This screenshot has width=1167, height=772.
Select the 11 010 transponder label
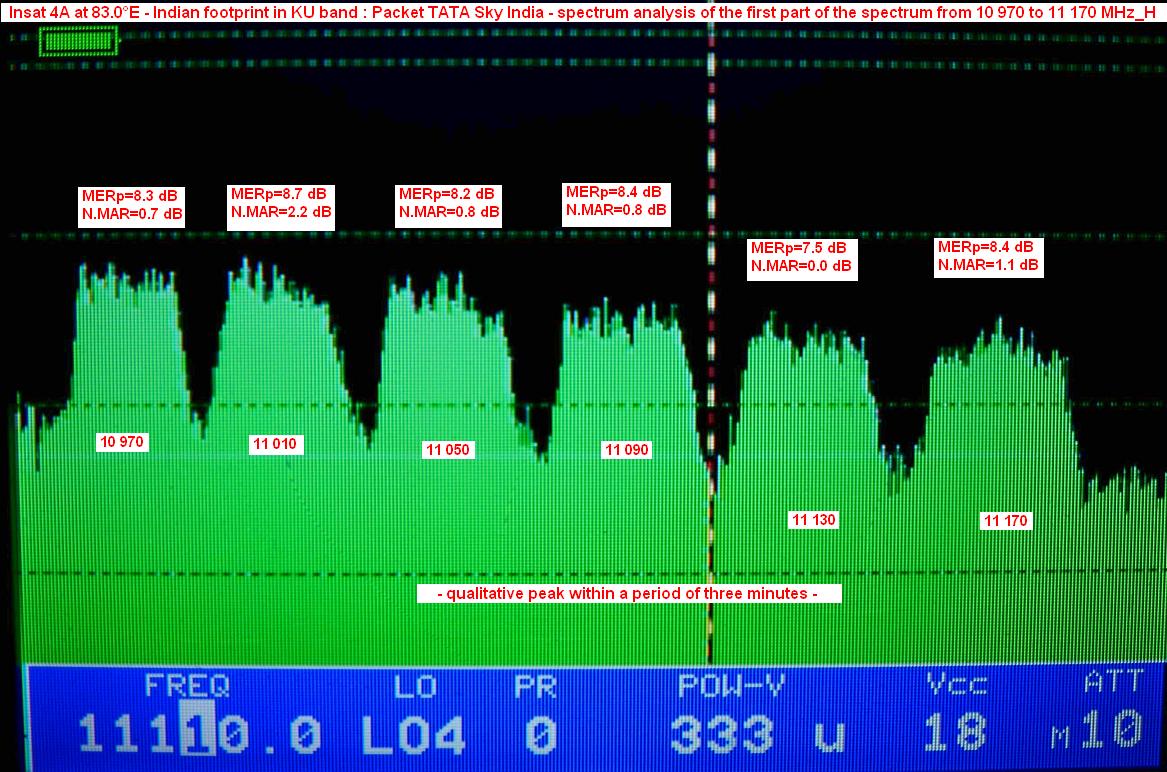(274, 445)
